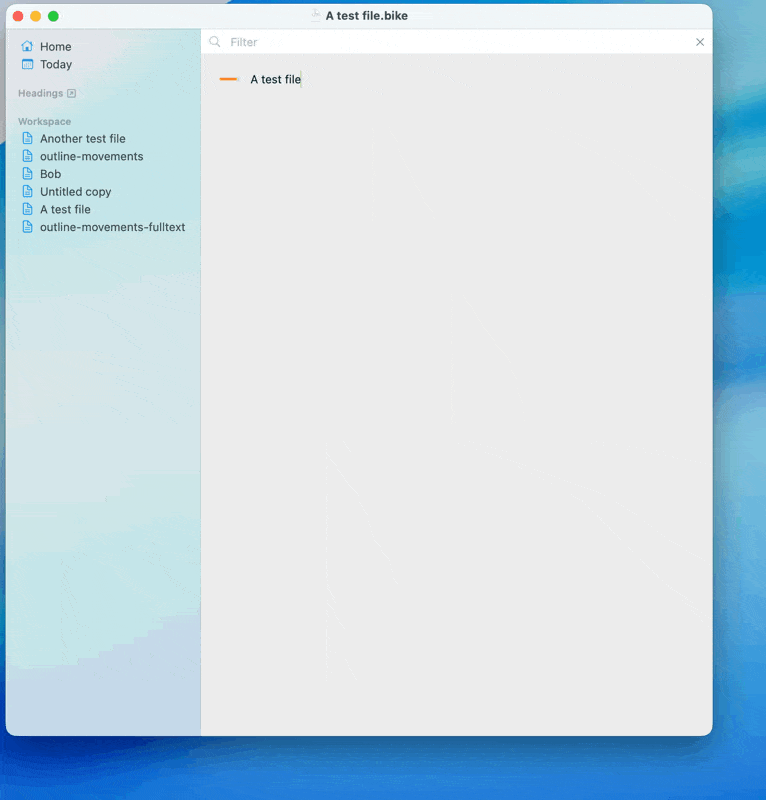Click the magnifying glass filter icon

(215, 42)
